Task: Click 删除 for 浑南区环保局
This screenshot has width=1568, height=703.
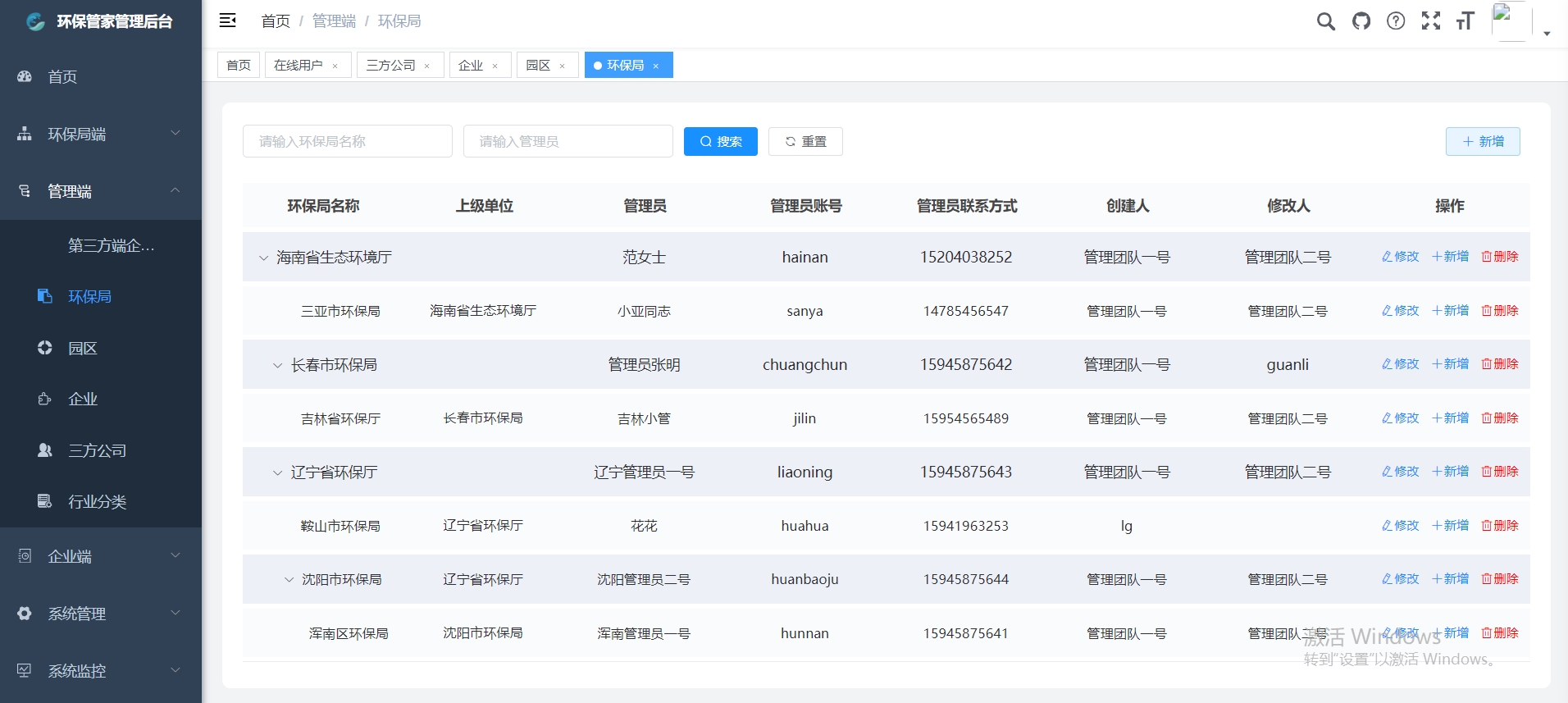Action: (x=1500, y=633)
